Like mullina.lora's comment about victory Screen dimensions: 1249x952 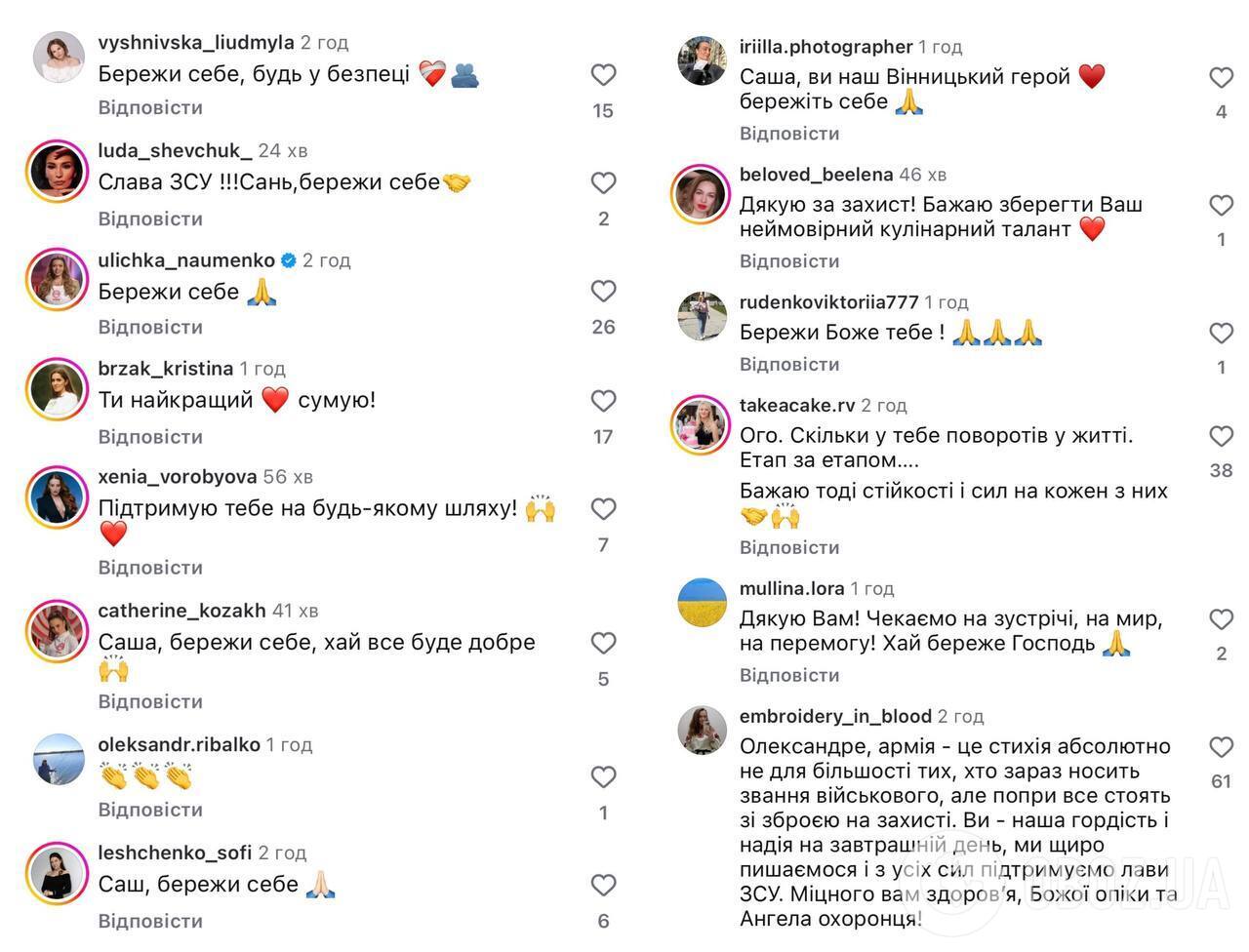1221,618
